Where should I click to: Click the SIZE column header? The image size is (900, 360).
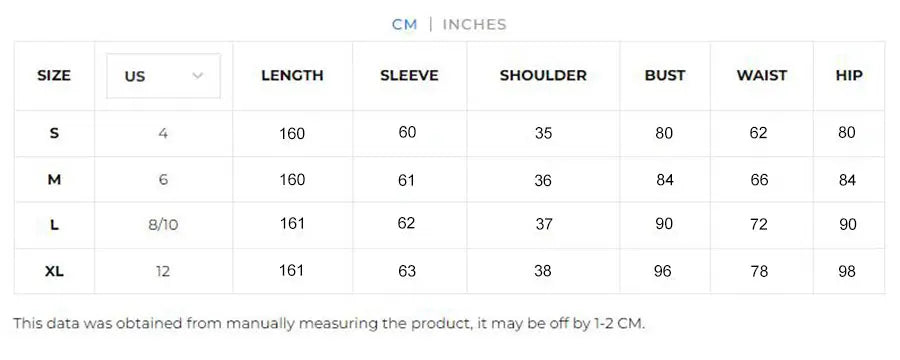[54, 75]
